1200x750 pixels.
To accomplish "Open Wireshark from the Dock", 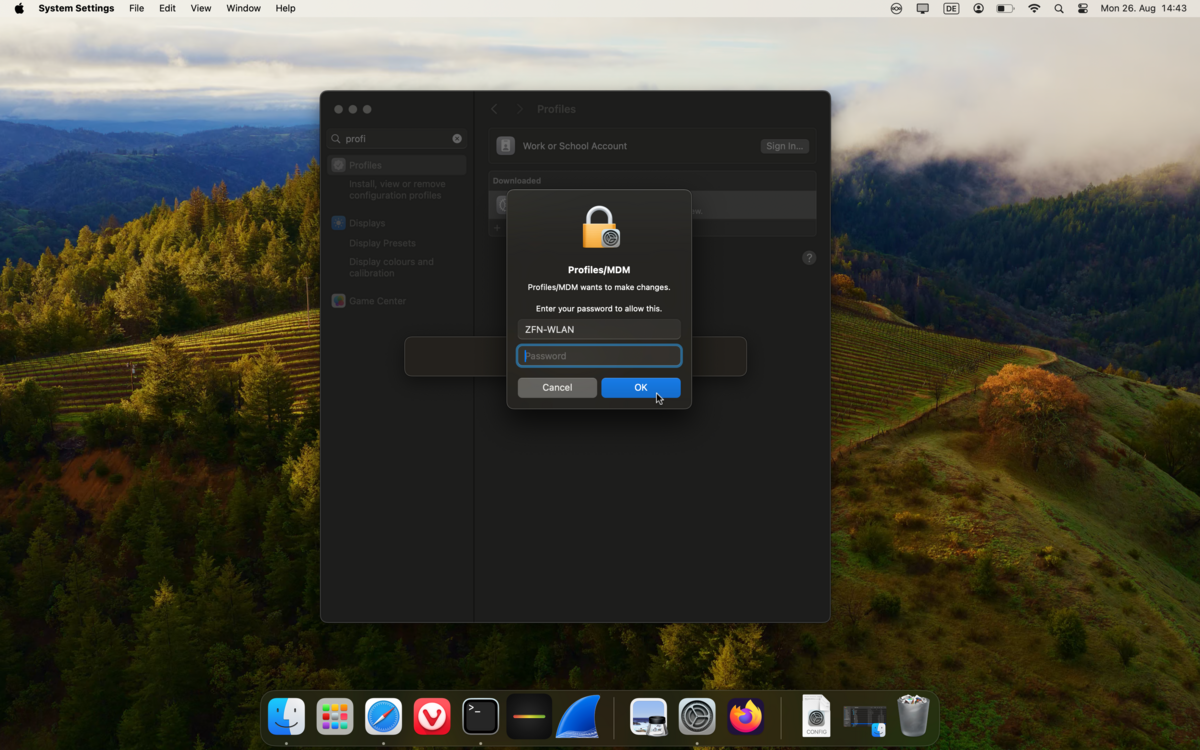I will (x=578, y=717).
